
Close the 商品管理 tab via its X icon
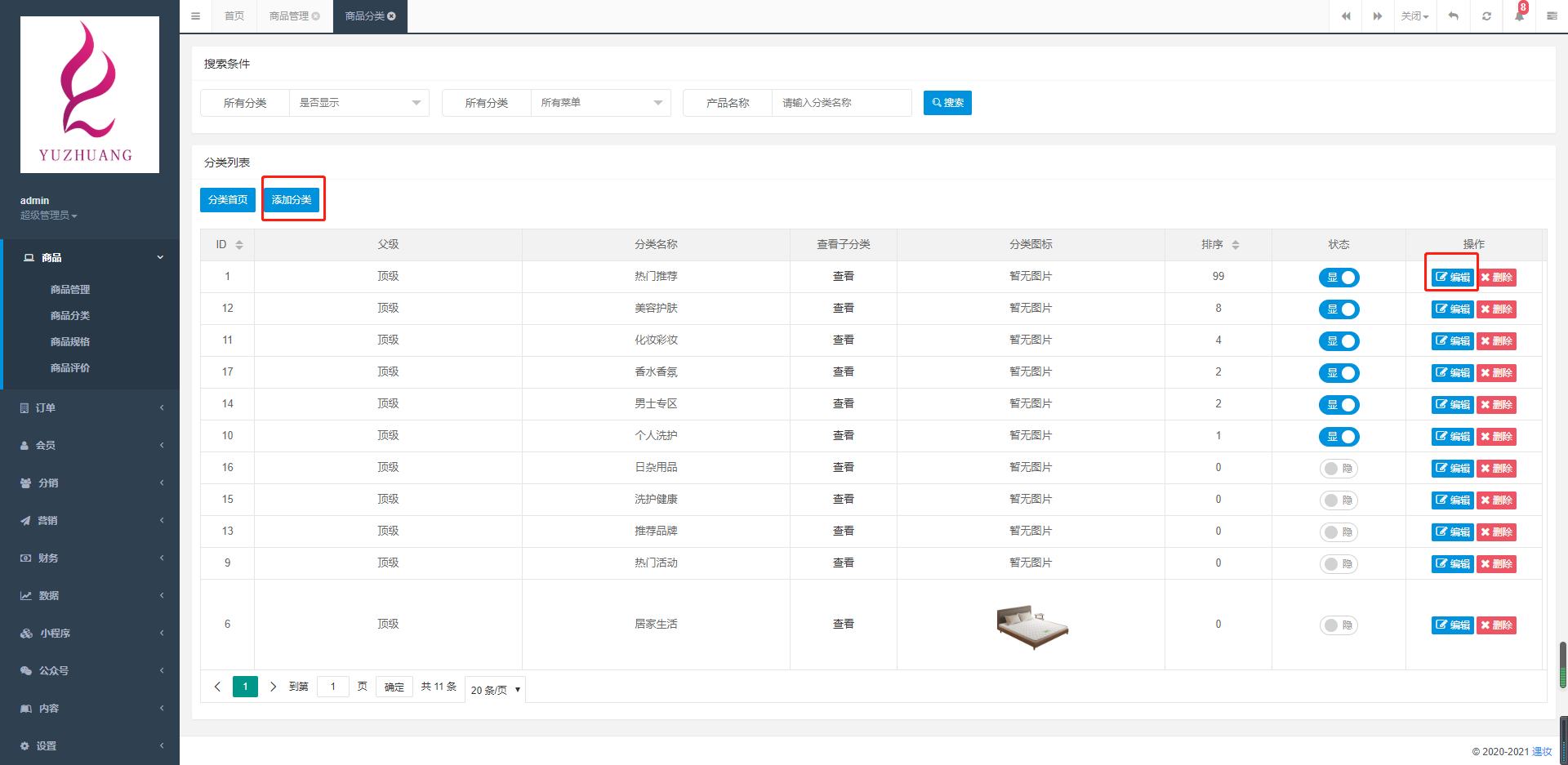316,16
